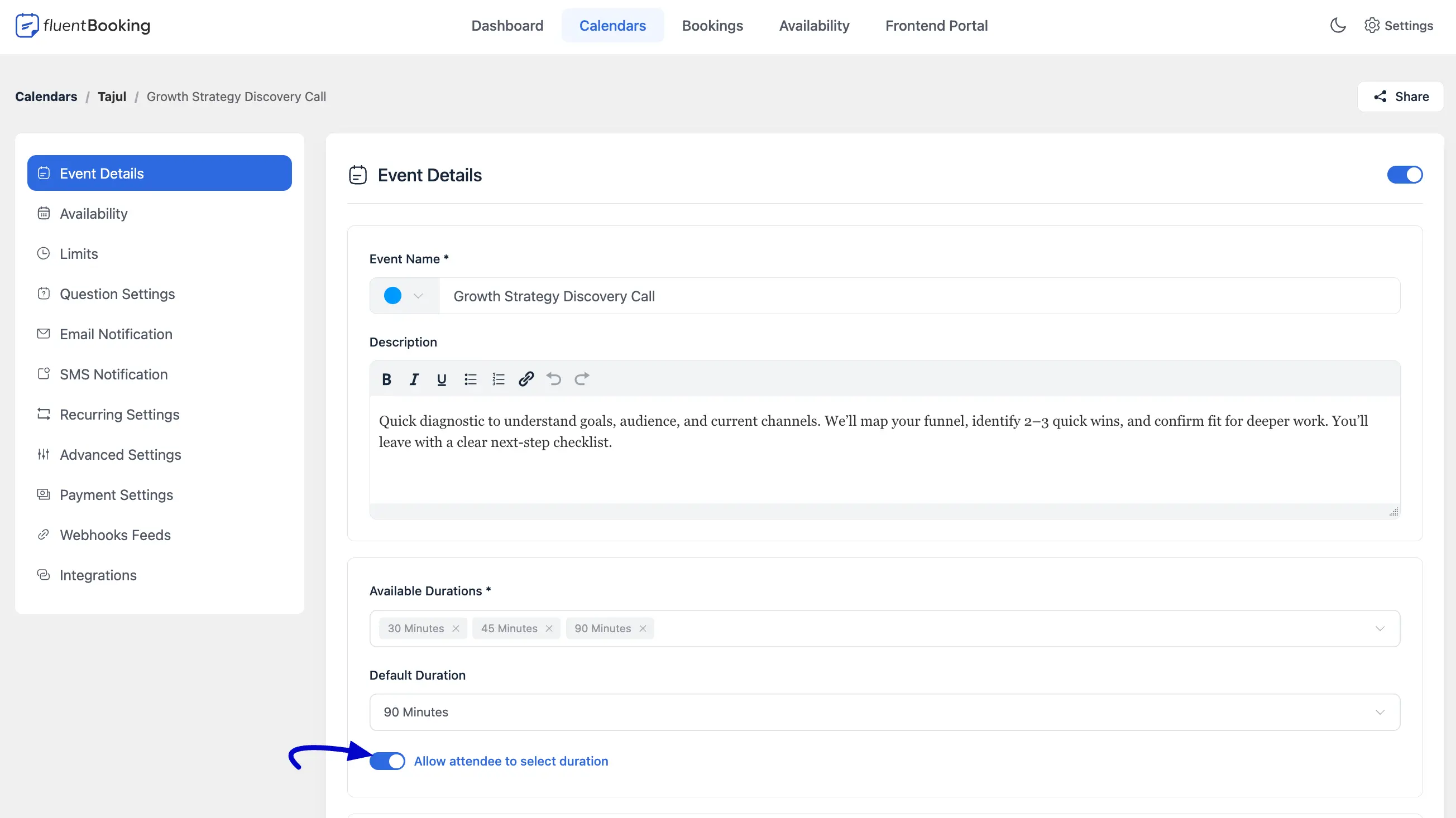Insert link in Description editor

click(x=526, y=379)
